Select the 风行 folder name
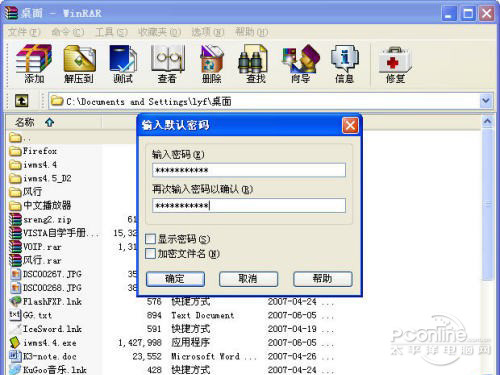Viewport: 500px width, 375px height. pyautogui.click(x=32, y=192)
